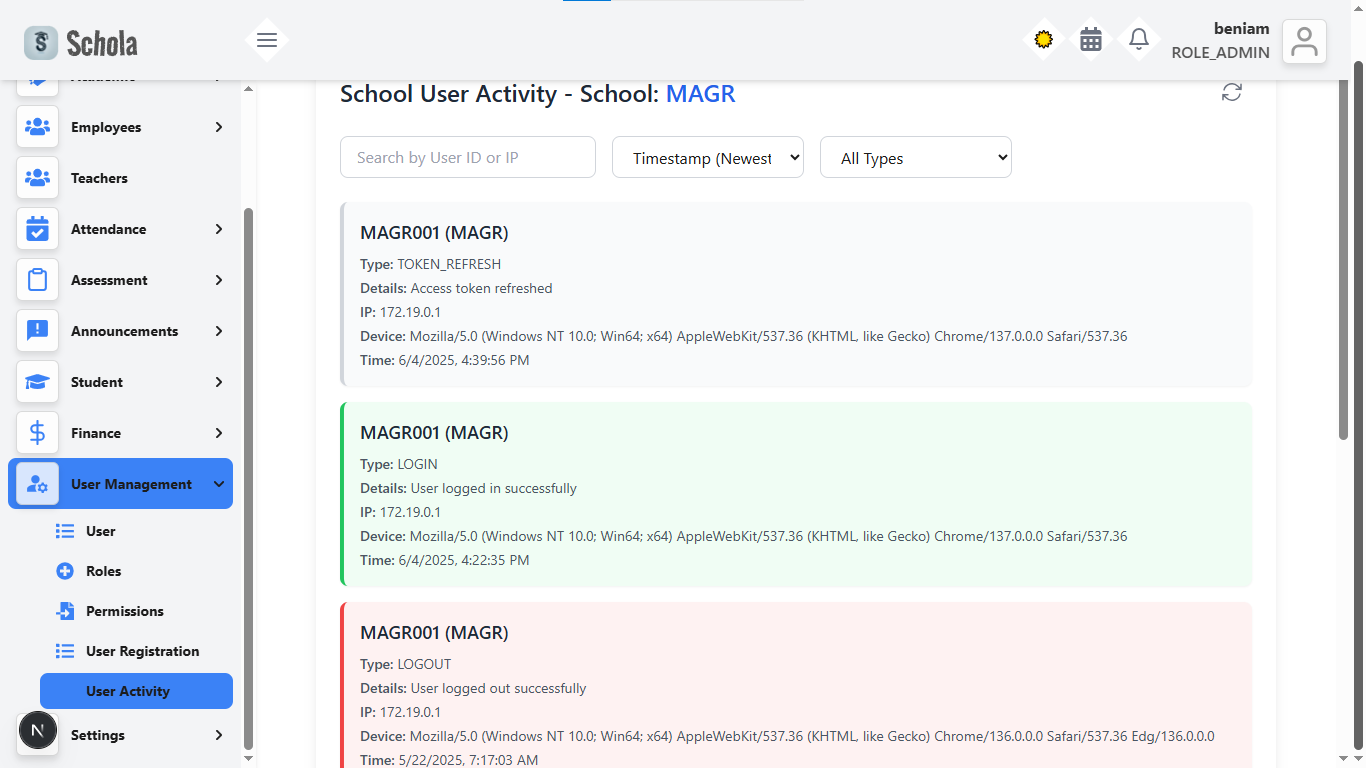This screenshot has width=1366, height=768.
Task: Collapse the User Management section
Action: 219,484
